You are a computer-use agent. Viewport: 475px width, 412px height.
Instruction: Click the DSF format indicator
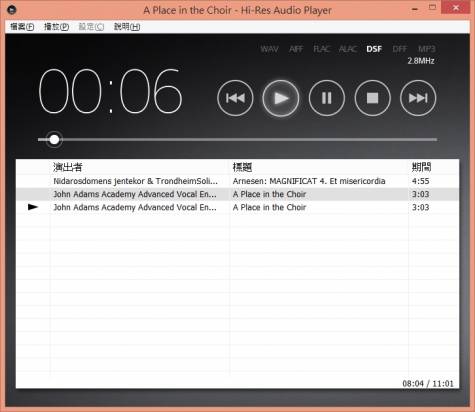(374, 49)
